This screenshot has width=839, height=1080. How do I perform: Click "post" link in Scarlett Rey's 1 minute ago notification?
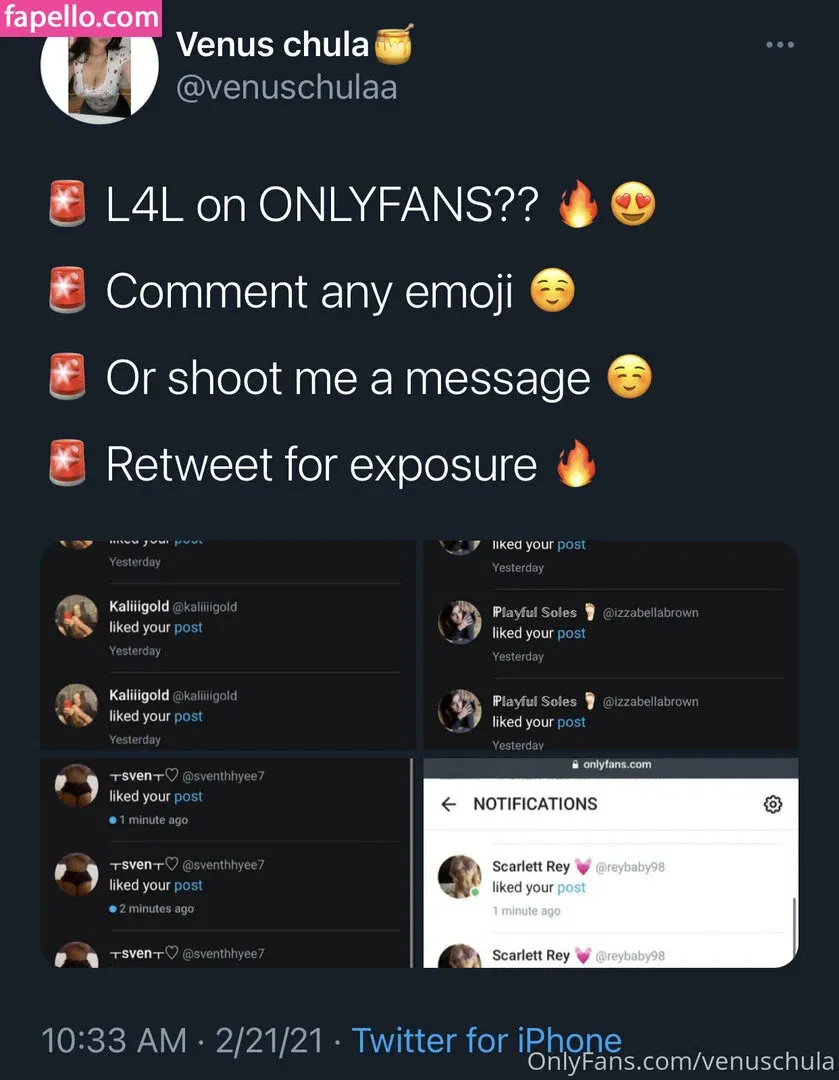tap(571, 887)
